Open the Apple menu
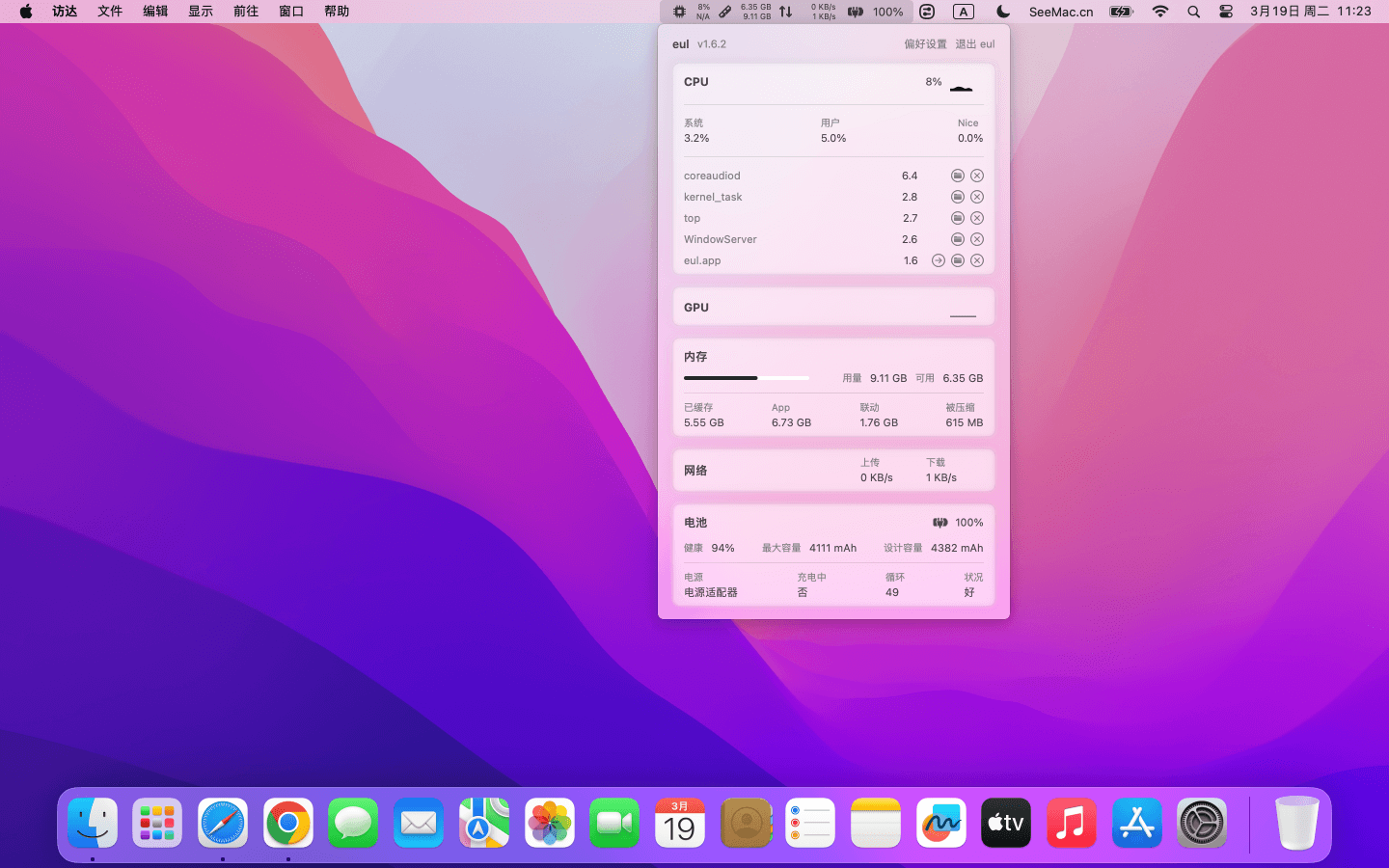The height and width of the screenshot is (868, 1389). (x=26, y=12)
